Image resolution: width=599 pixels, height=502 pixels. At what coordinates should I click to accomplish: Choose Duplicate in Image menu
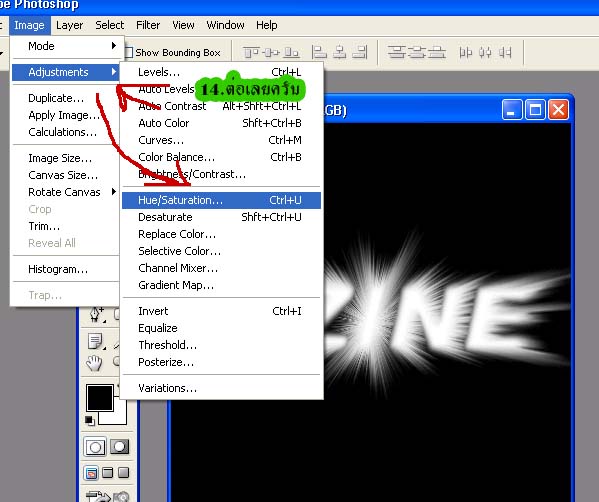[66, 98]
